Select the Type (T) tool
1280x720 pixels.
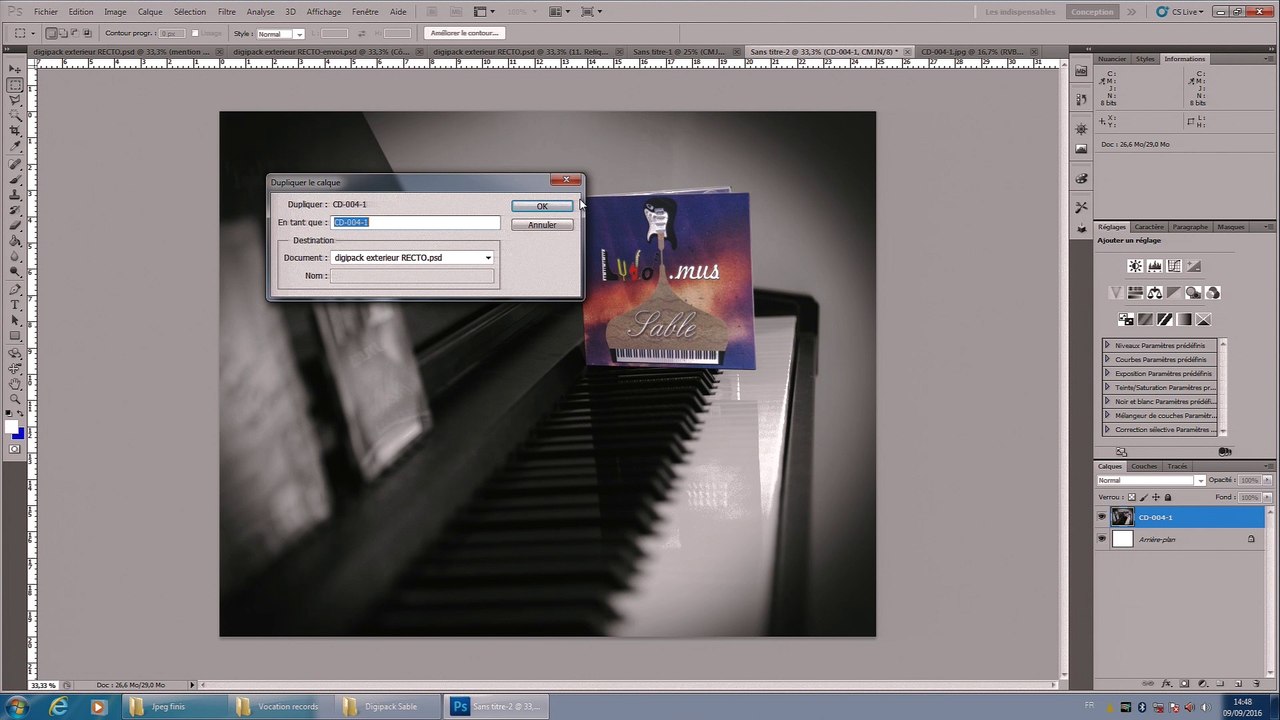tap(15, 305)
